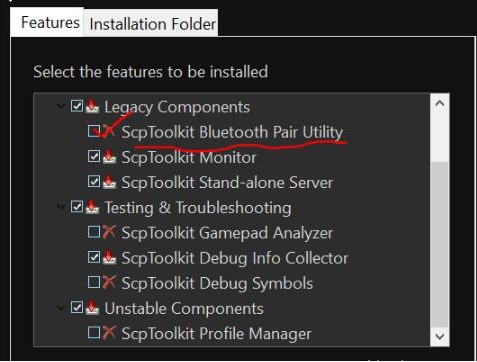Click the Testing & Troubleshooting install icon

pyautogui.click(x=92, y=207)
